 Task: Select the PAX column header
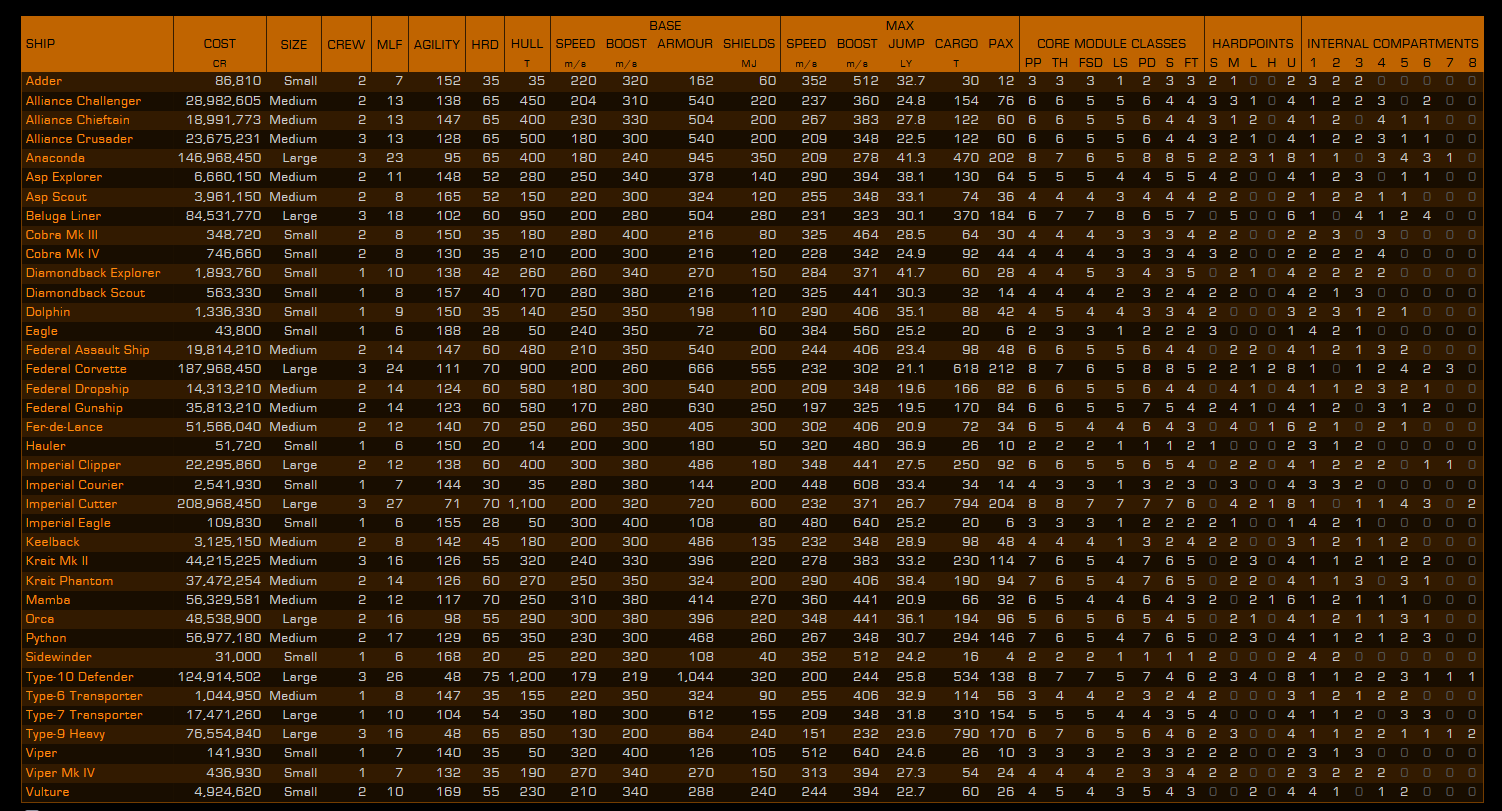pyautogui.click(x=1001, y=44)
